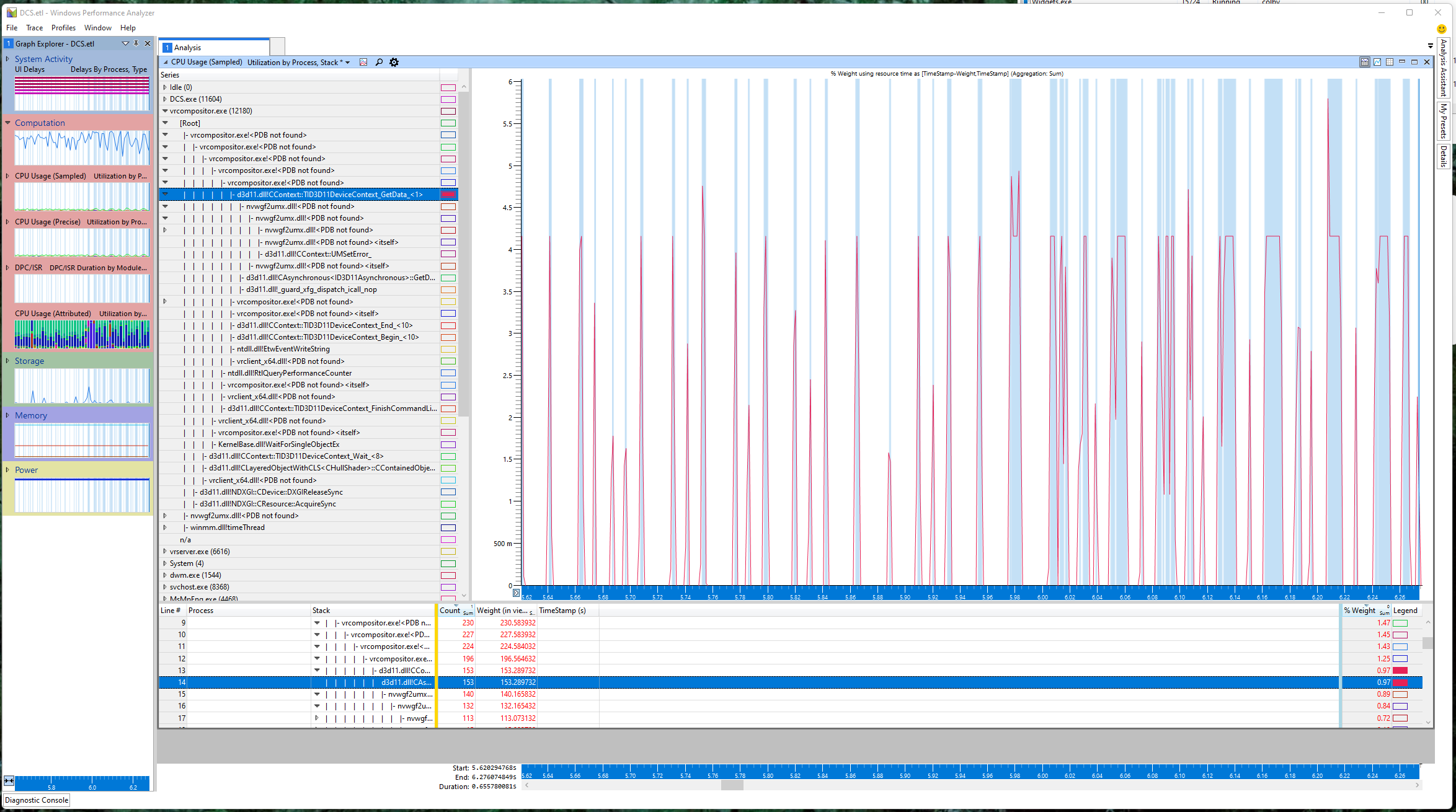This screenshot has width=1456, height=812.
Task: Expand the Idle (0) series
Action: (165, 87)
